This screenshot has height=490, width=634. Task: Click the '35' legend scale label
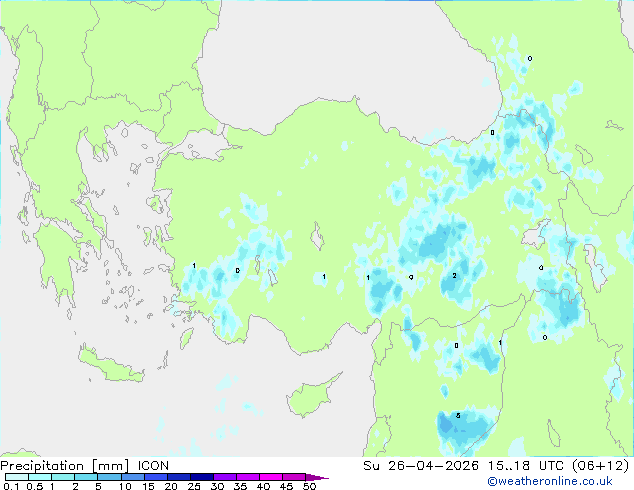point(240,486)
